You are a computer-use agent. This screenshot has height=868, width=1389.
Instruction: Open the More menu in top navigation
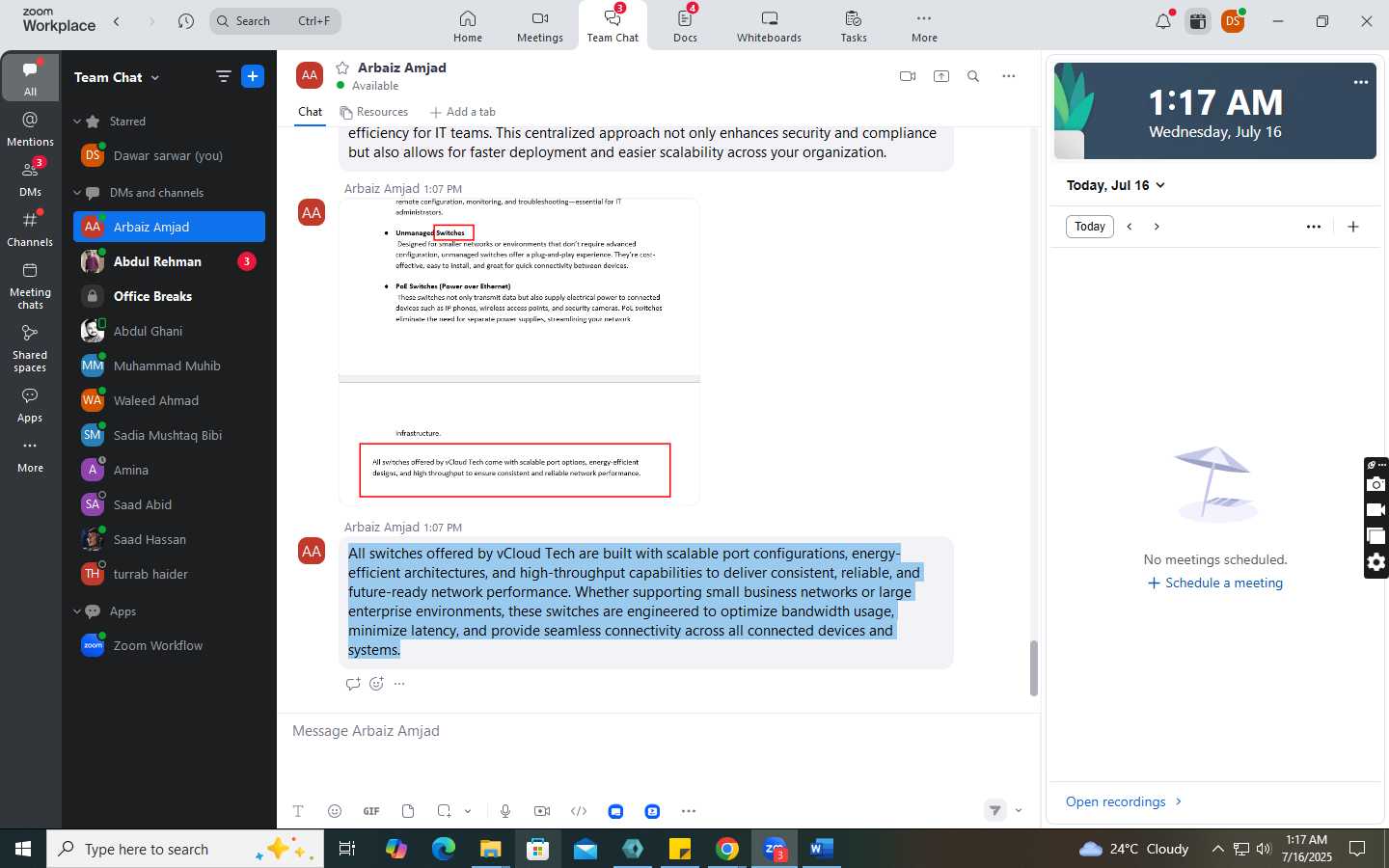pos(924,26)
